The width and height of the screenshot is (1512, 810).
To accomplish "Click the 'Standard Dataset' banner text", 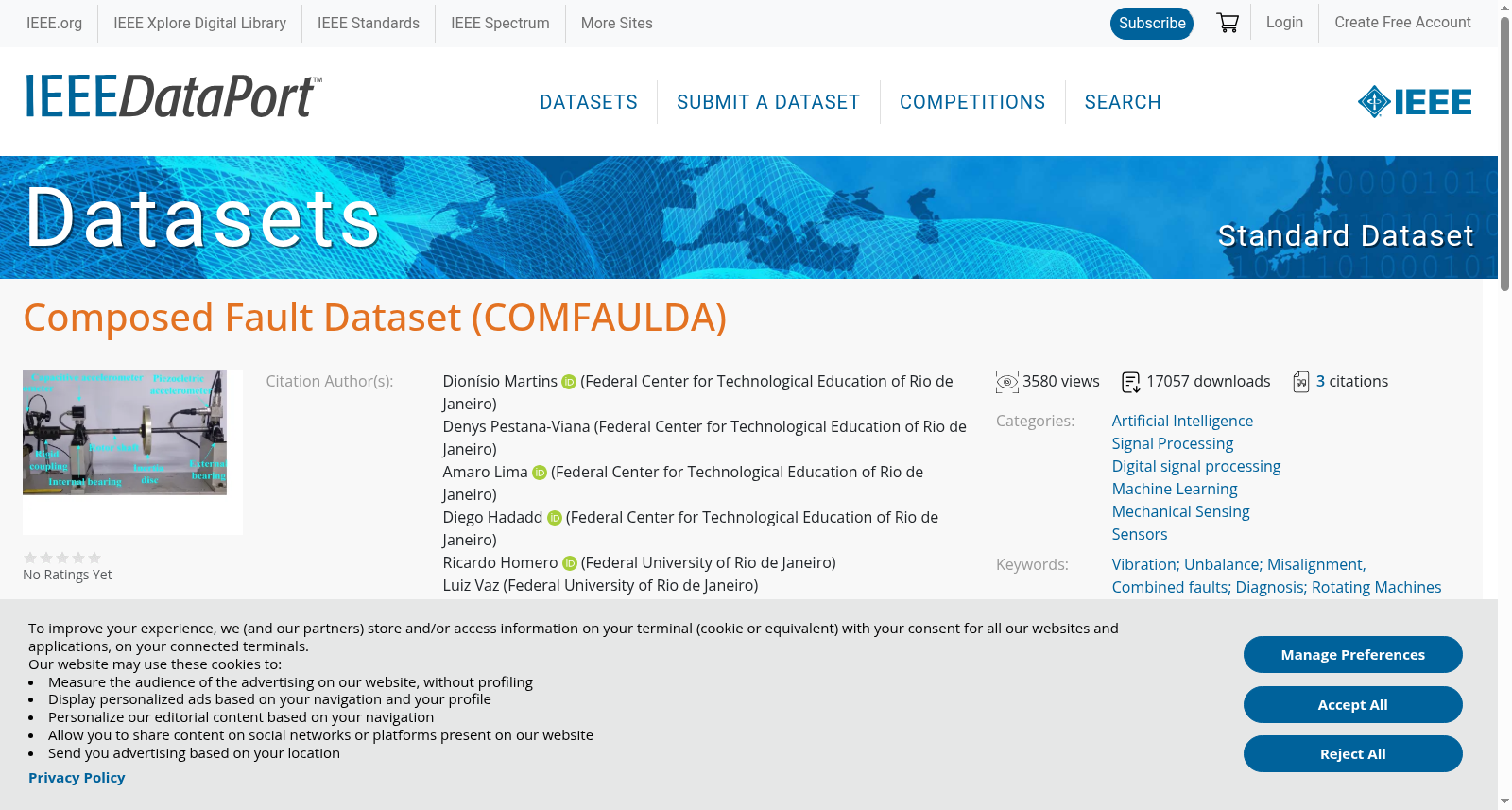I will pos(1346,235).
